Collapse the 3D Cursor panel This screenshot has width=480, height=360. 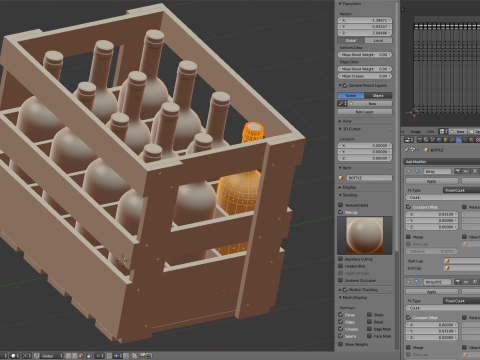point(340,129)
